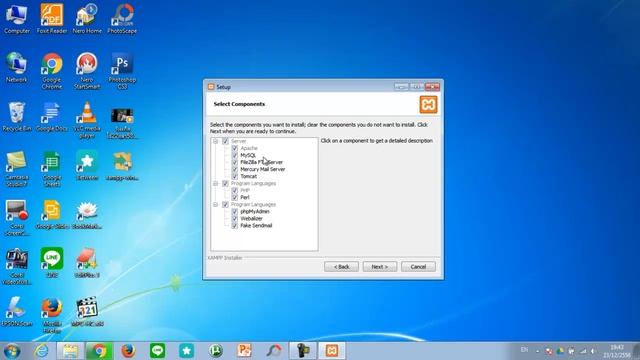Screen dimensions: 640x360
Task: Uncheck the Fake Sendmail checkbox
Action: (x=235, y=225)
